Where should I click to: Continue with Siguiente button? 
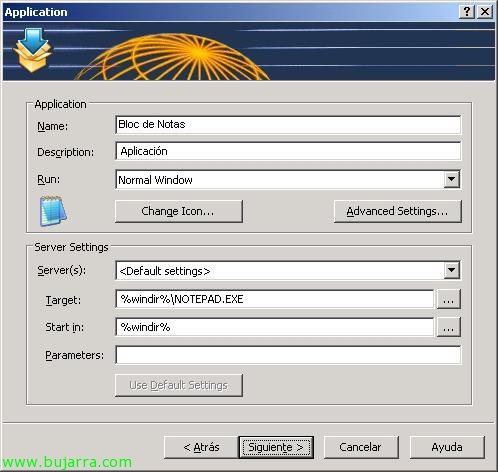(x=276, y=447)
